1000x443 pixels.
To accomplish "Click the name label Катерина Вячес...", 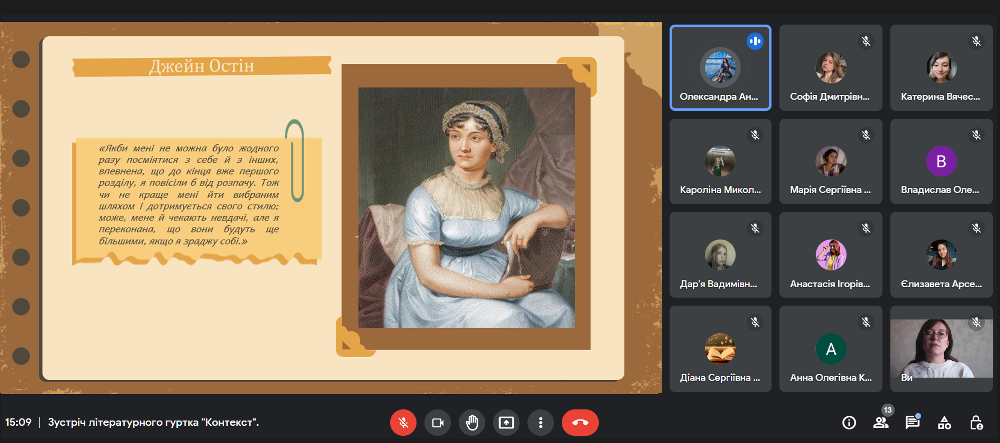I will 940,97.
